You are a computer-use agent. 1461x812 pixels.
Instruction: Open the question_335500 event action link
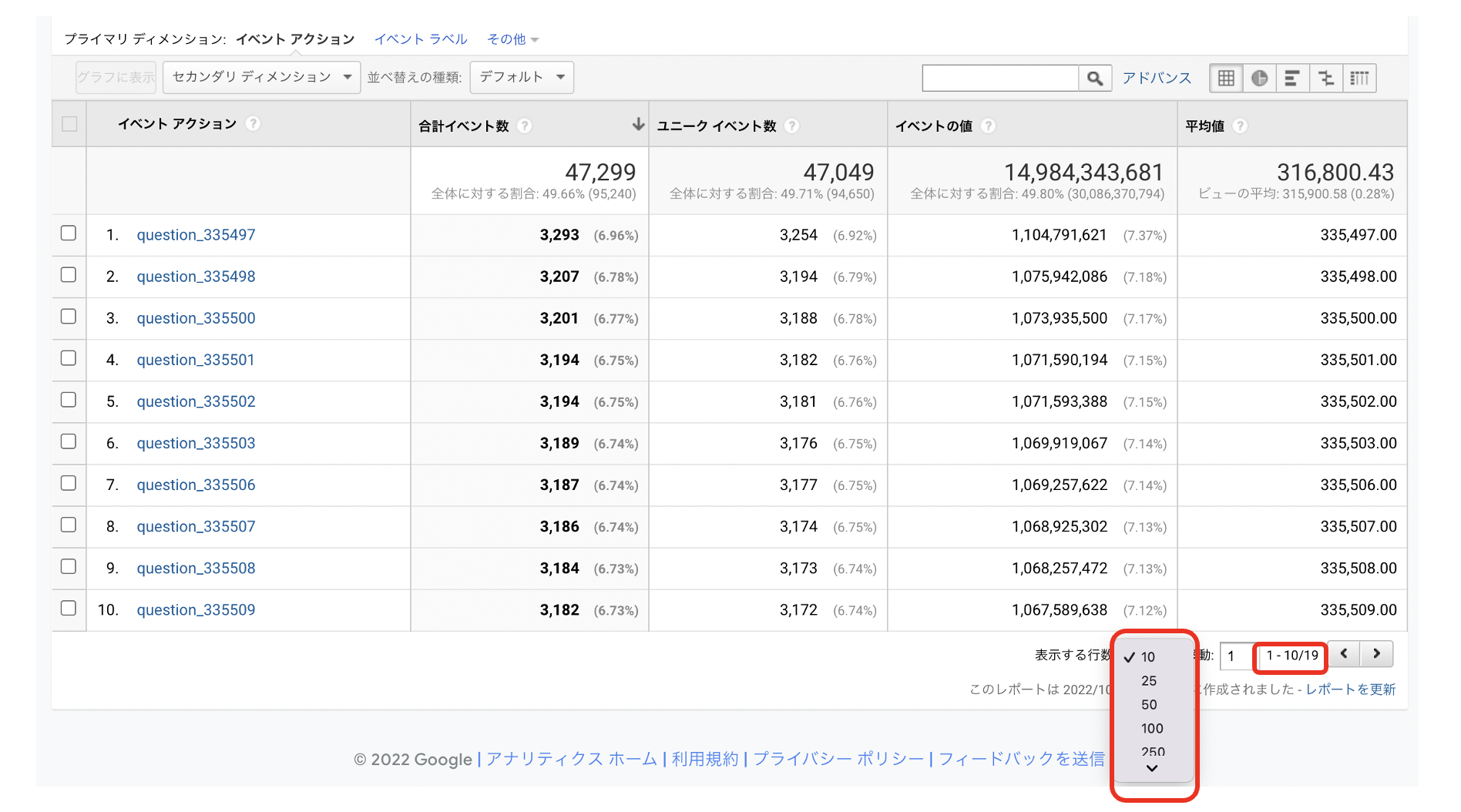point(196,318)
